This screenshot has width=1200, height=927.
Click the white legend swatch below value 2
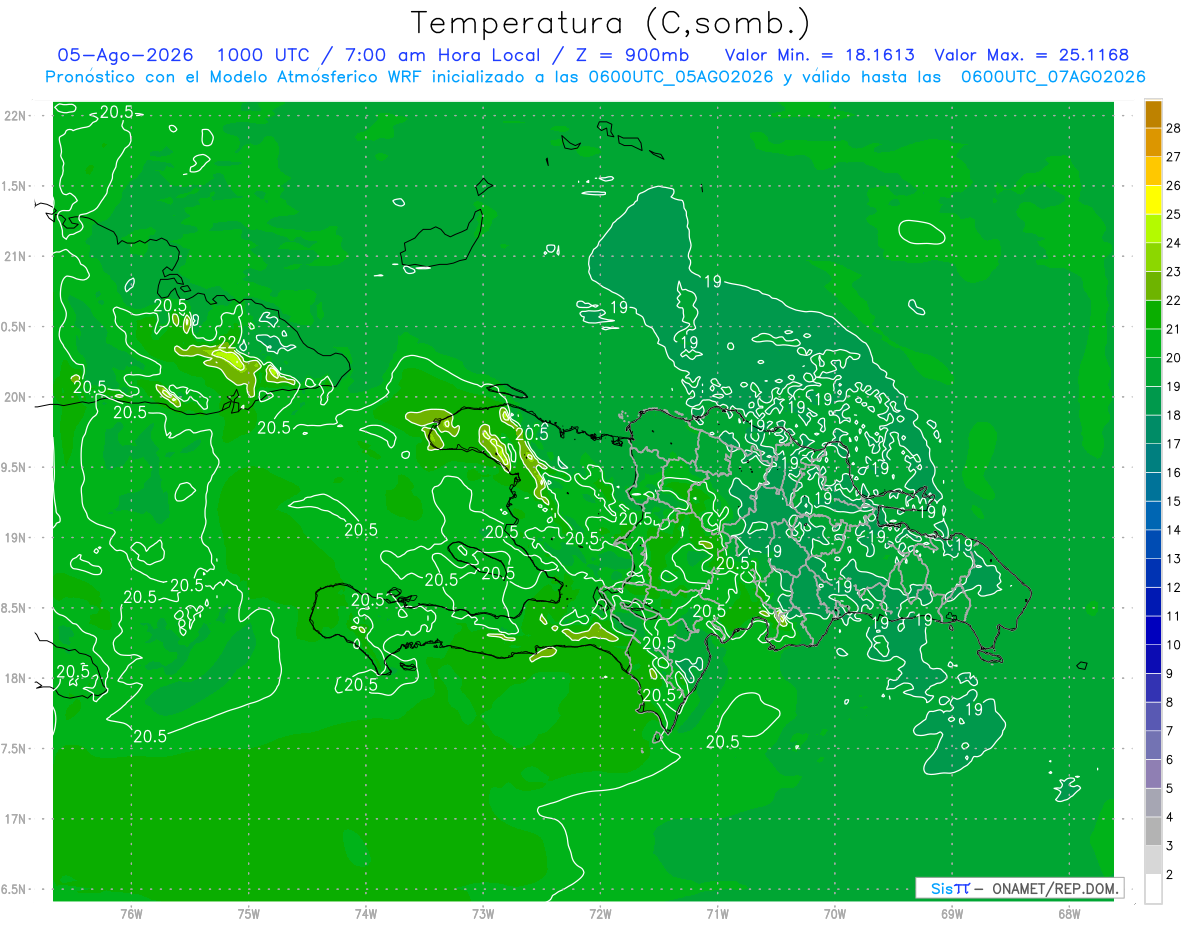click(1153, 889)
